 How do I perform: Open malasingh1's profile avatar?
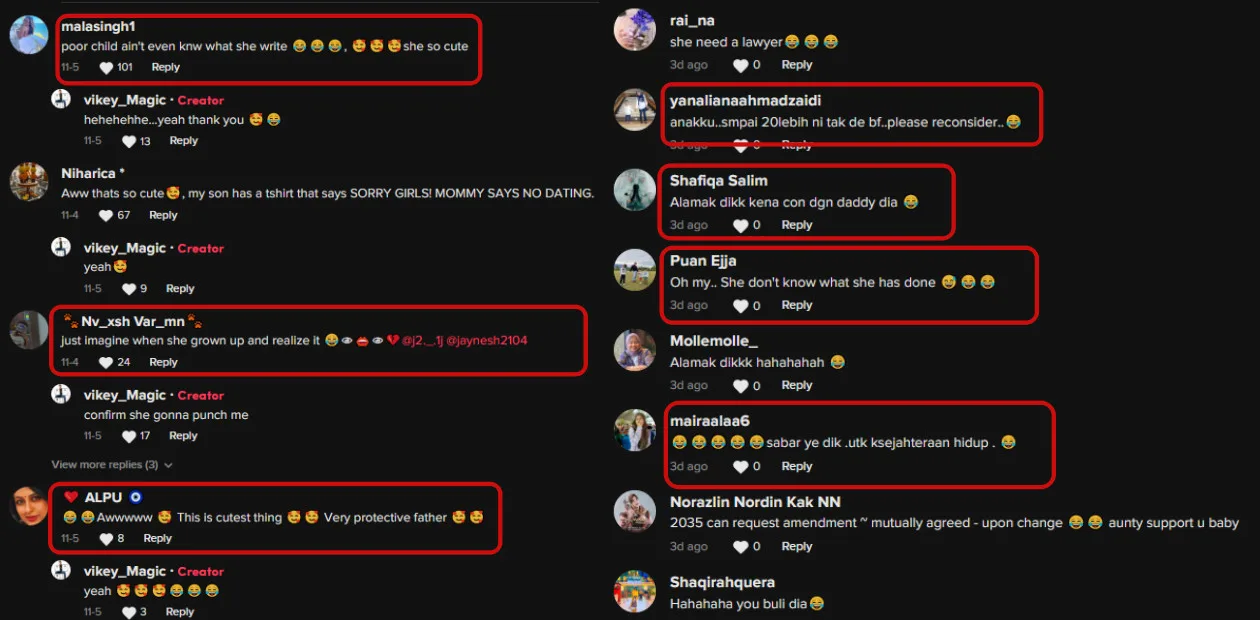[x=29, y=35]
